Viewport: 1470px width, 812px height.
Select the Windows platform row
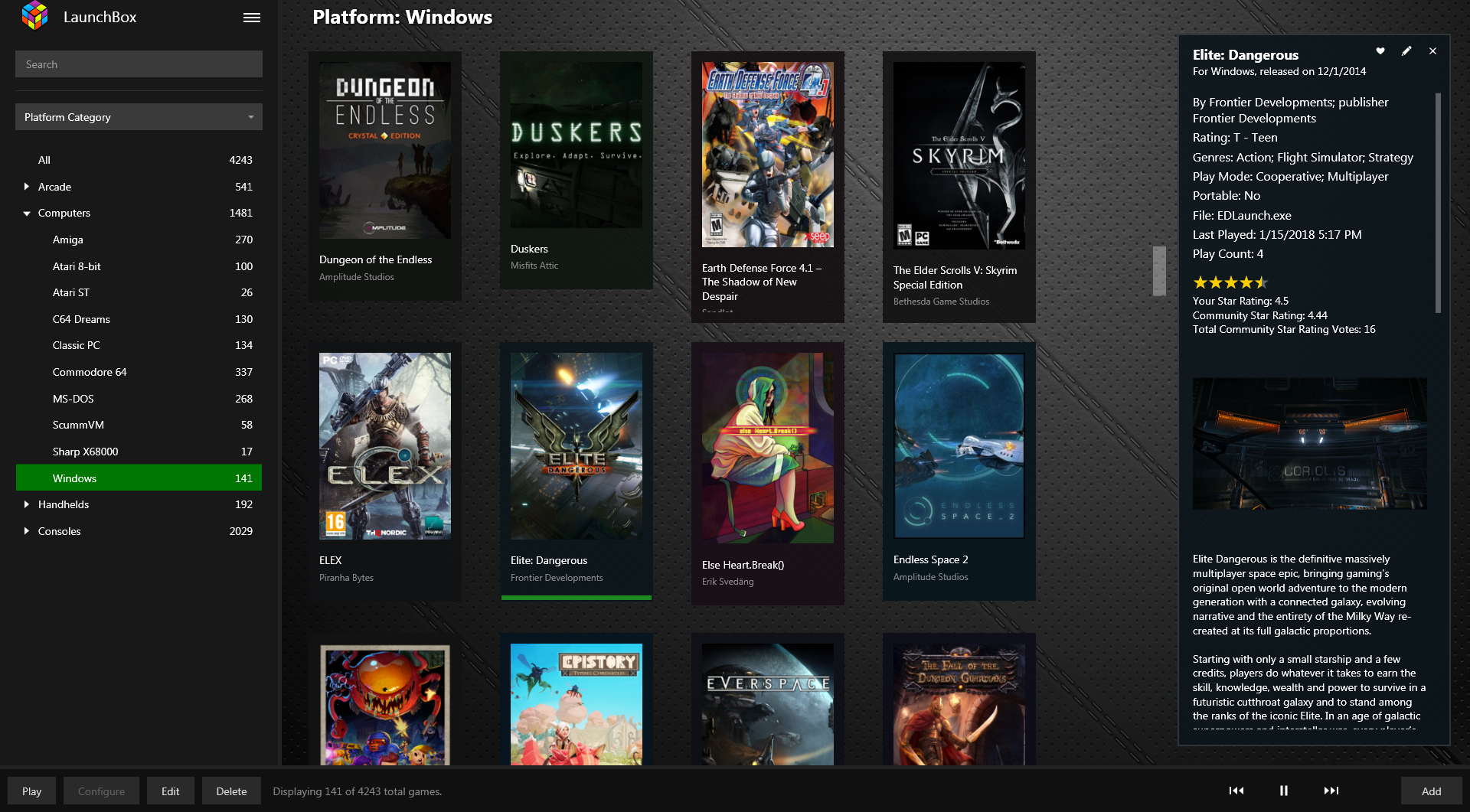pos(139,478)
